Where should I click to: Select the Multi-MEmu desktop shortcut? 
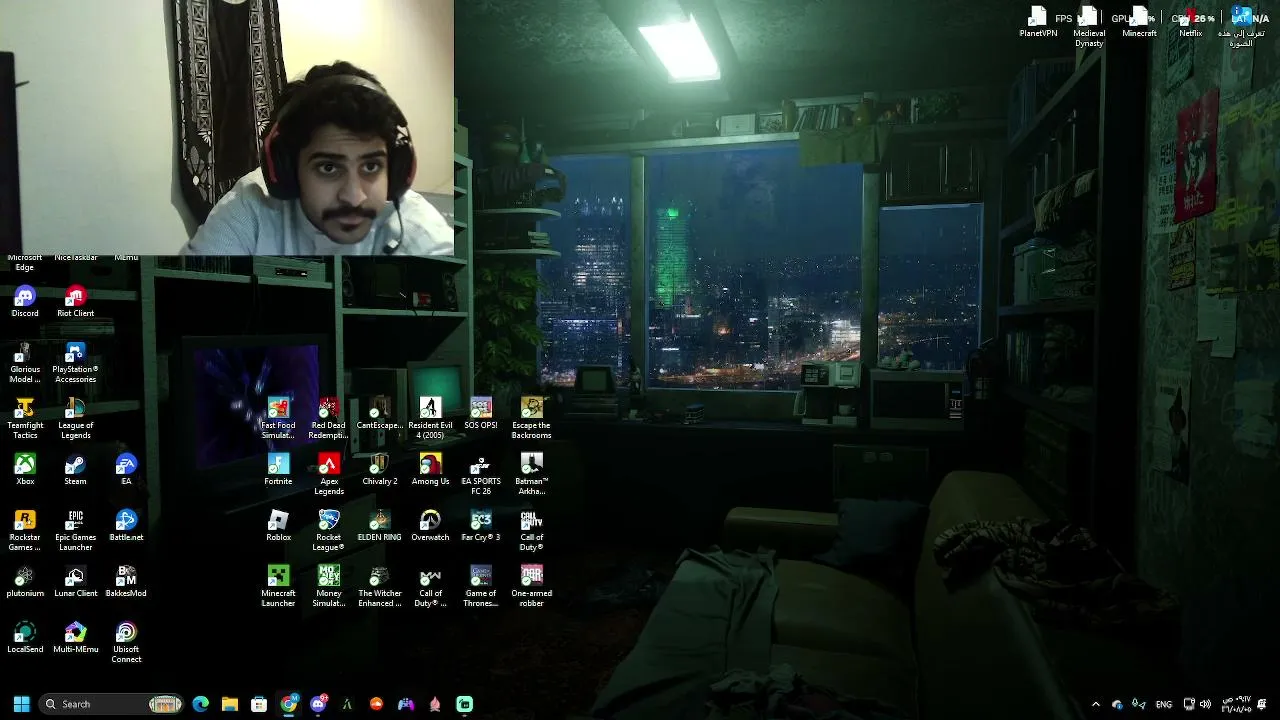click(75, 638)
